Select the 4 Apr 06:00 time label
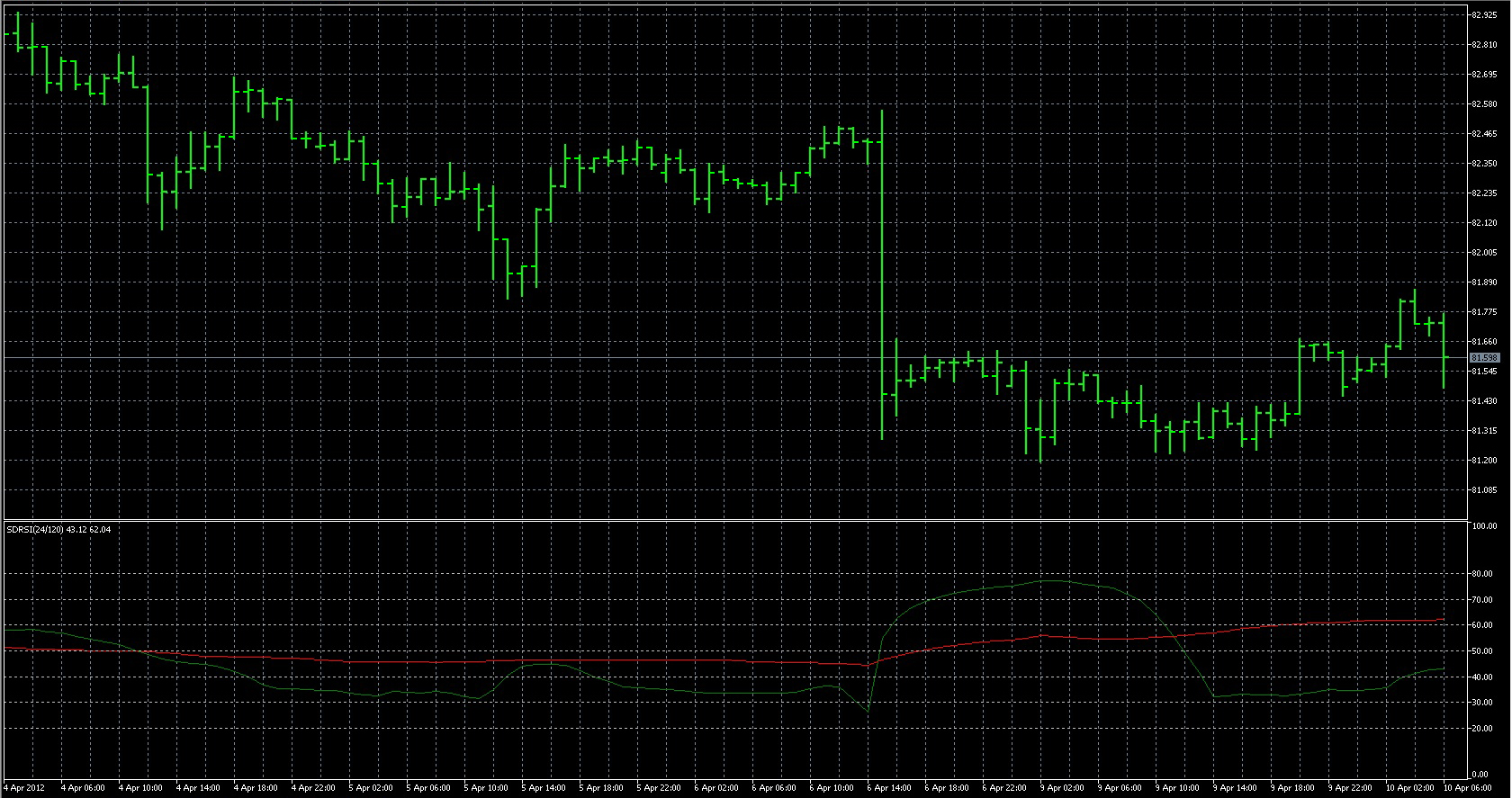This screenshot has height=798, width=1512. click(83, 788)
